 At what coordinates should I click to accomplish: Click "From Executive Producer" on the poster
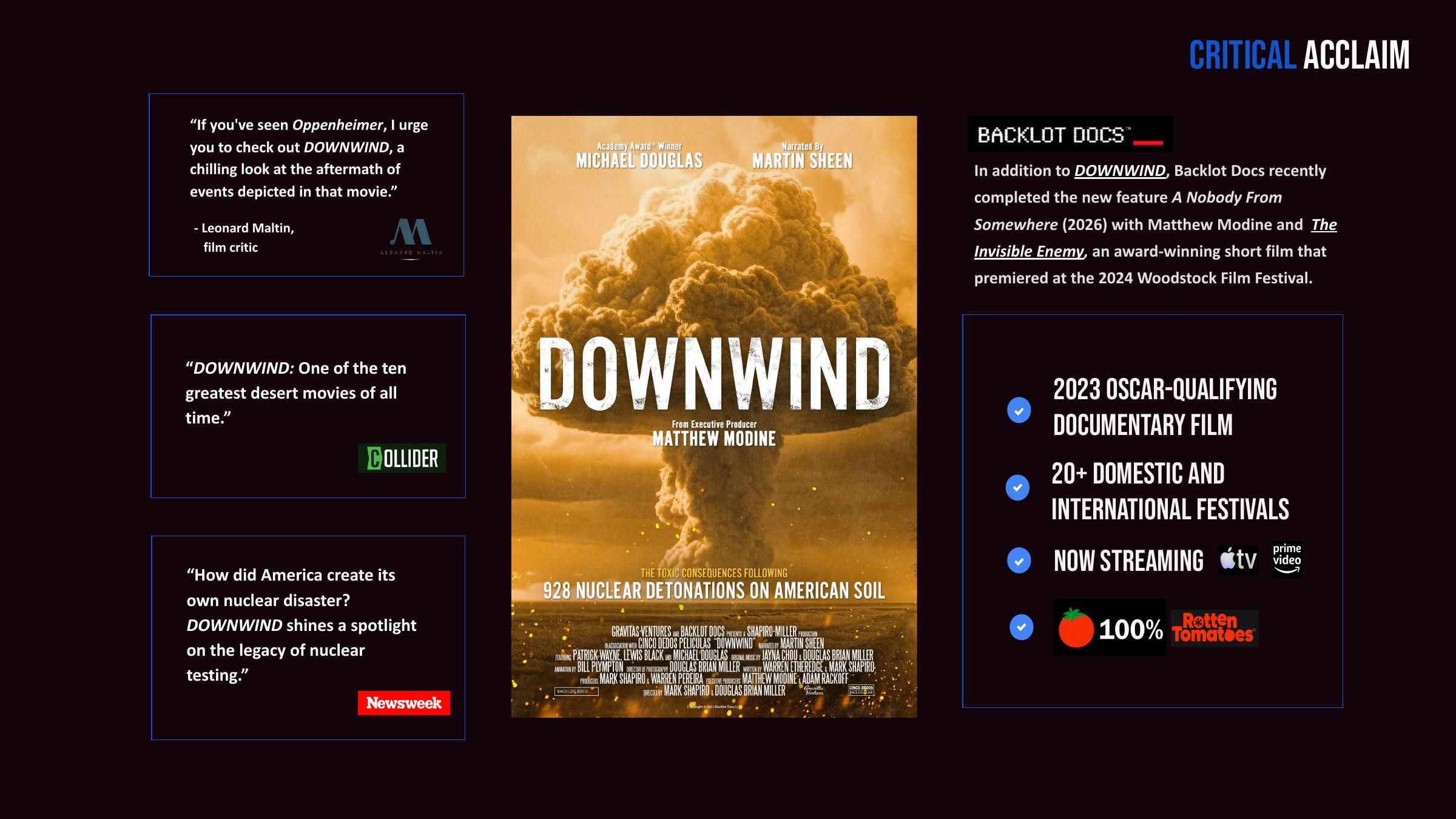(714, 424)
